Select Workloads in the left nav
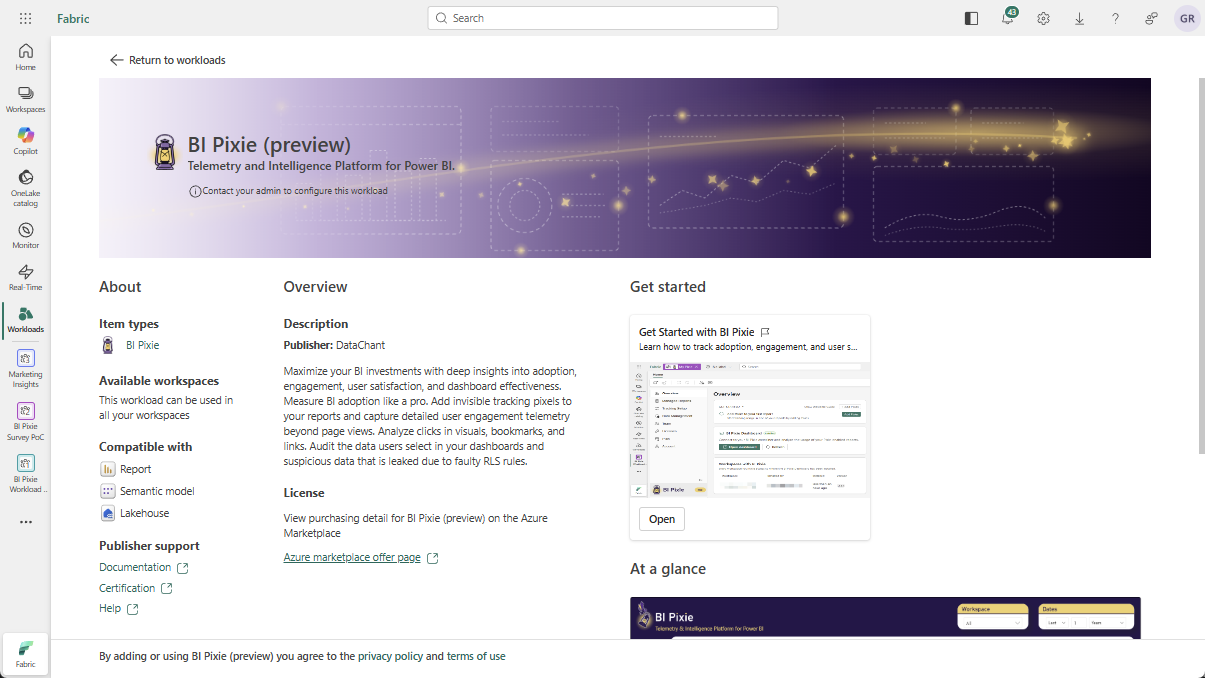 pyautogui.click(x=26, y=319)
